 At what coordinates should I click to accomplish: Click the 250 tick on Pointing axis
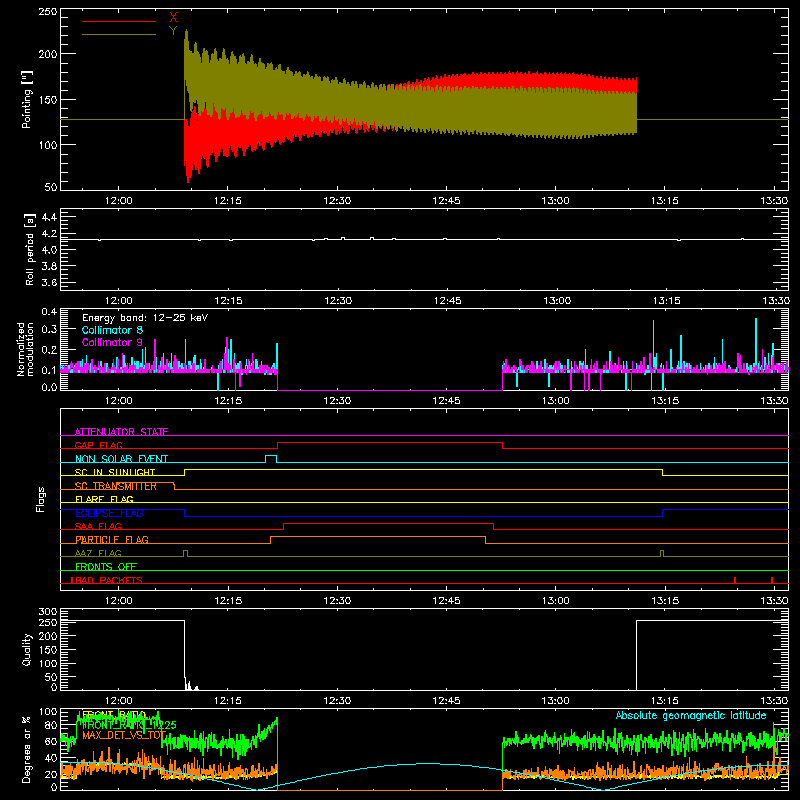(x=48, y=12)
